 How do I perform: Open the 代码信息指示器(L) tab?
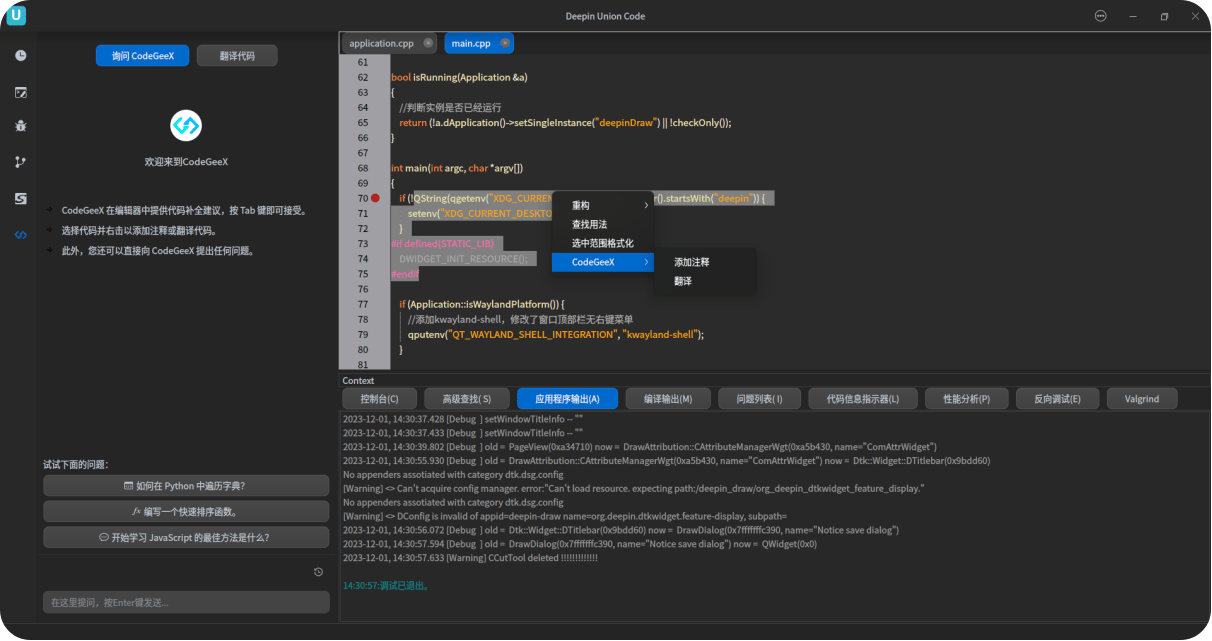(863, 399)
